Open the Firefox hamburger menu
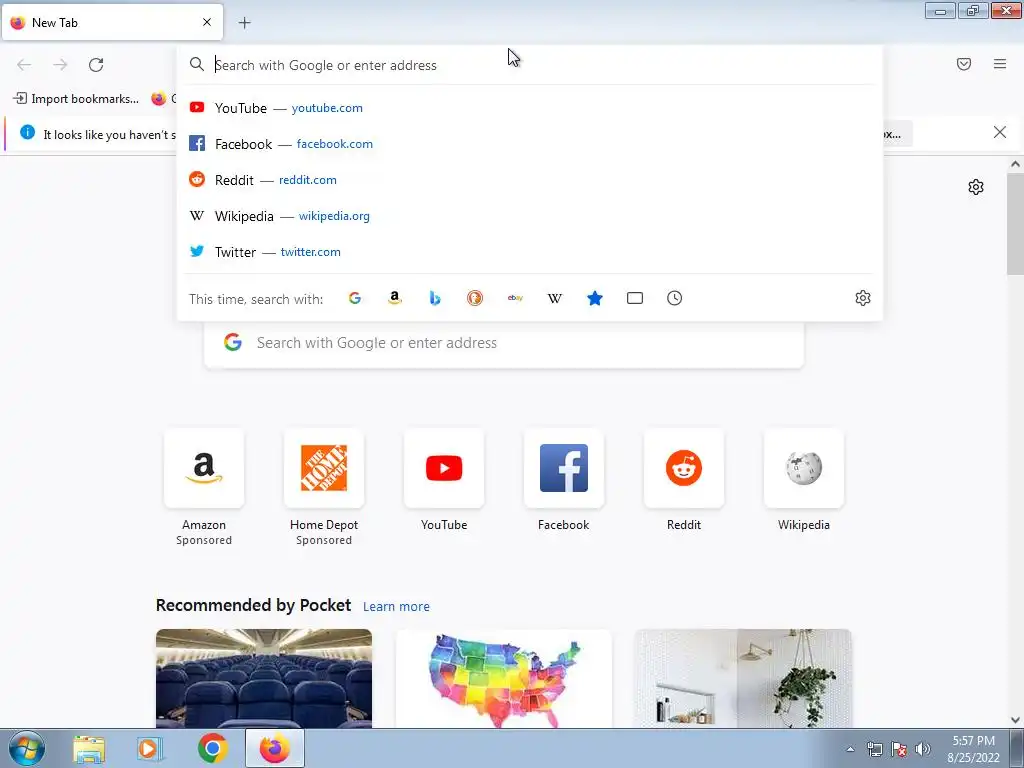Screen dimensions: 1024x768 (x=1000, y=64)
